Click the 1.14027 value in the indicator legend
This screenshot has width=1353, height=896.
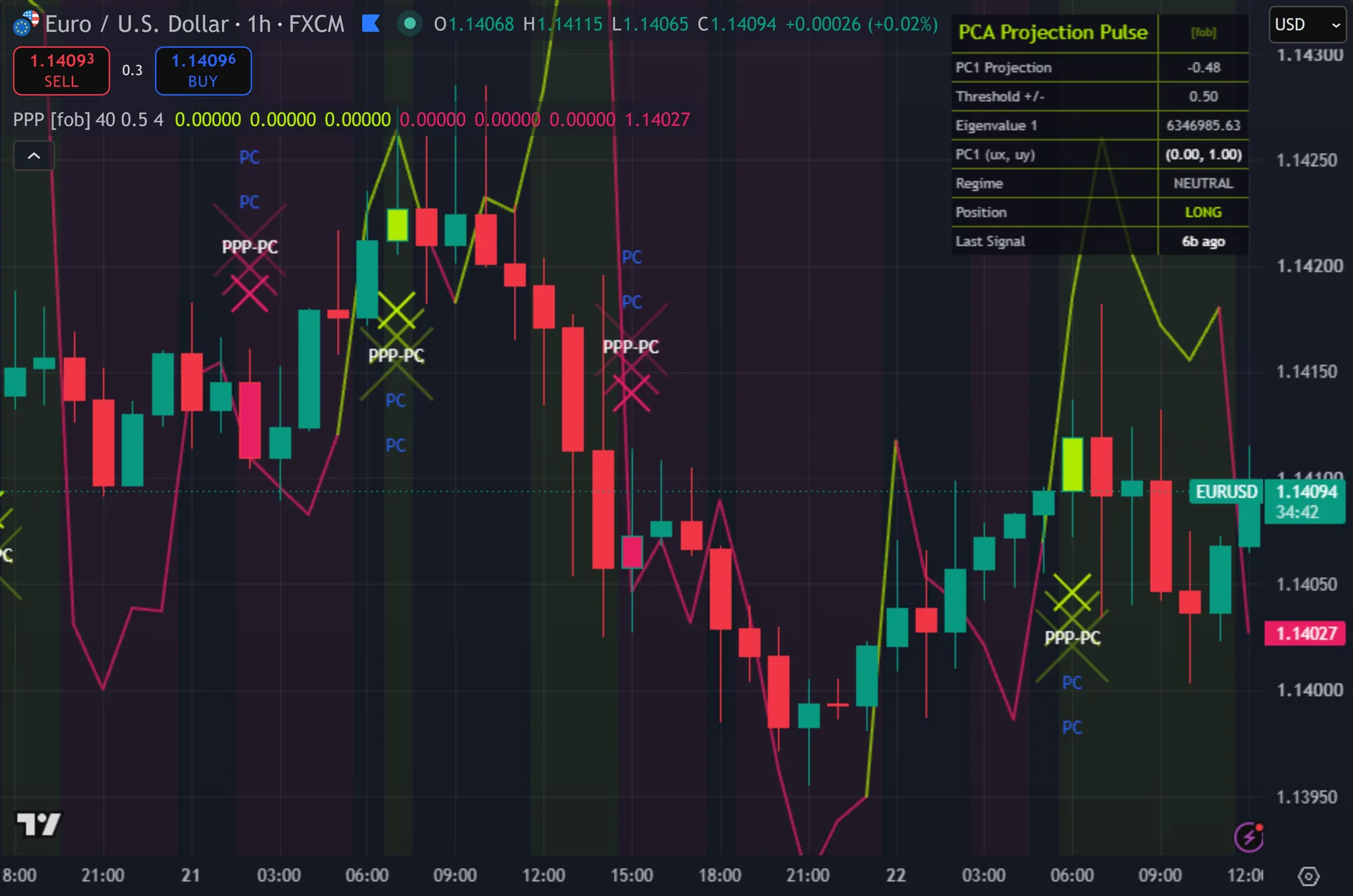(x=657, y=120)
